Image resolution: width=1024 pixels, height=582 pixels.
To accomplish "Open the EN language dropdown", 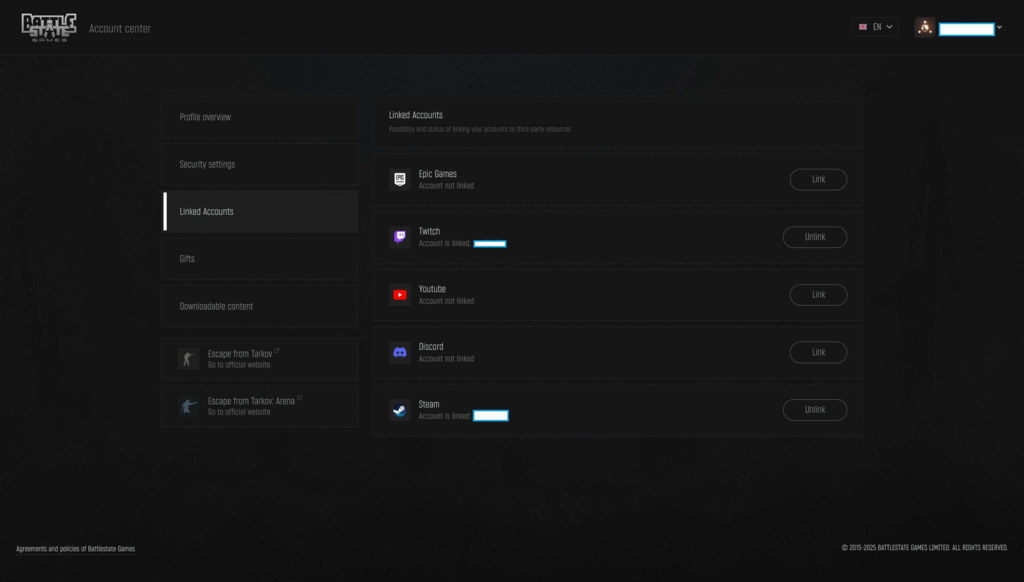I will [875, 27].
